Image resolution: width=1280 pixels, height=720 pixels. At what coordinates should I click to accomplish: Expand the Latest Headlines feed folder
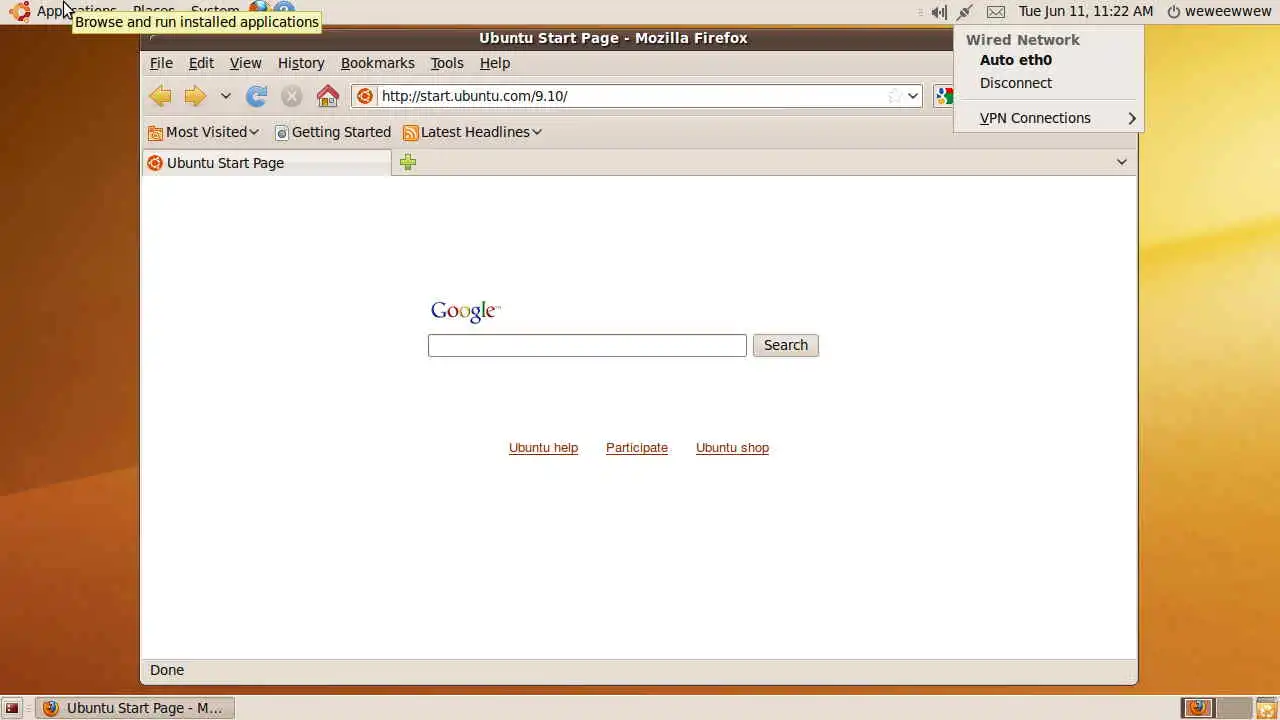[x=472, y=132]
